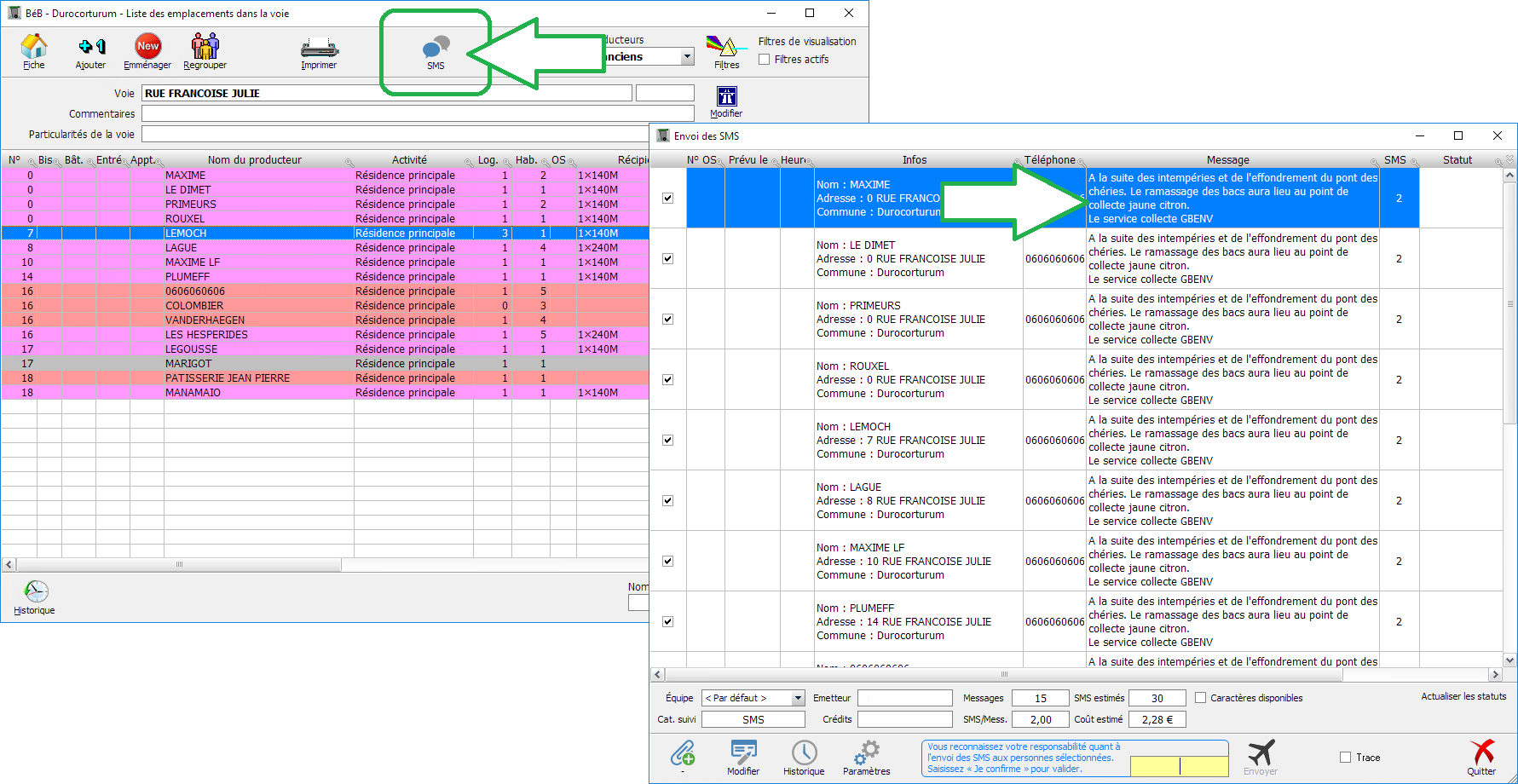Open the producteurs 'anciens' dropdown
This screenshot has width=1518, height=784.
[687, 57]
